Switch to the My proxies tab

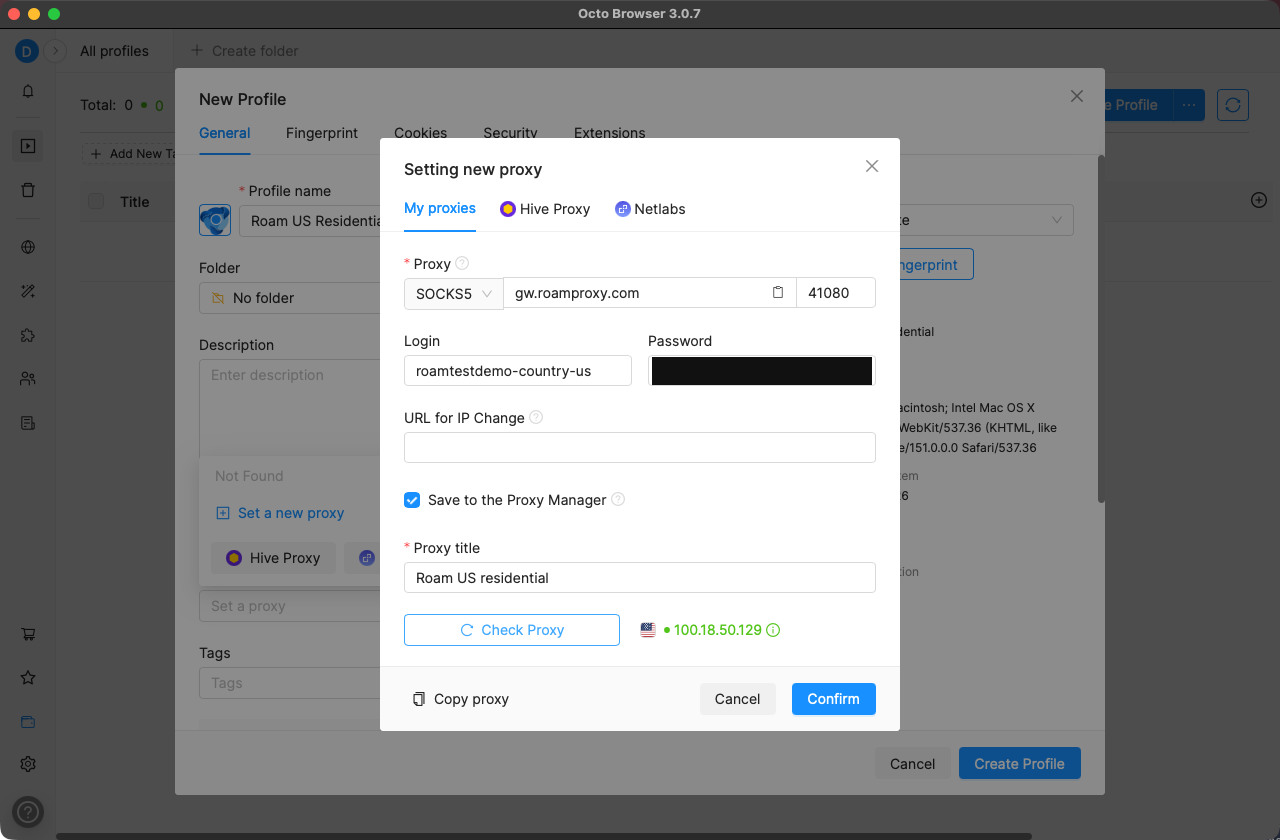[440, 208]
